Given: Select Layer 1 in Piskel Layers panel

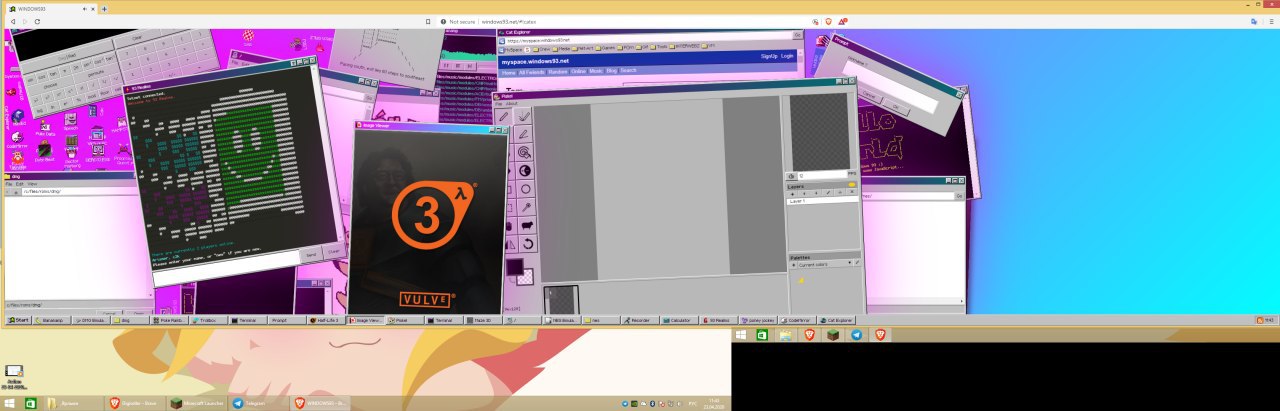Looking at the screenshot, I should pos(822,201).
